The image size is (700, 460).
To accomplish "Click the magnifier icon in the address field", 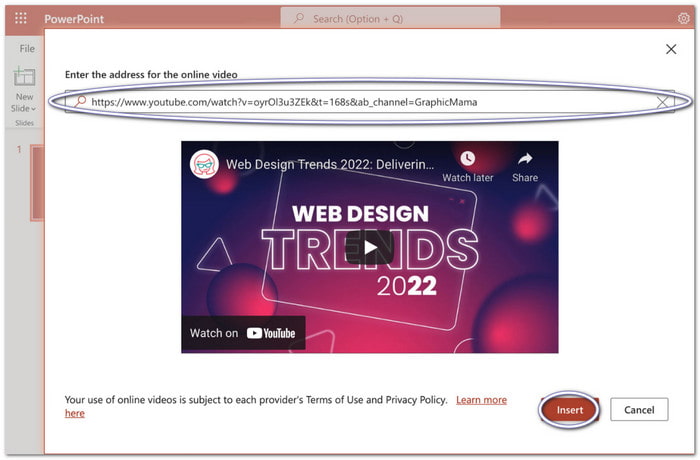I will pyautogui.click(x=80, y=101).
